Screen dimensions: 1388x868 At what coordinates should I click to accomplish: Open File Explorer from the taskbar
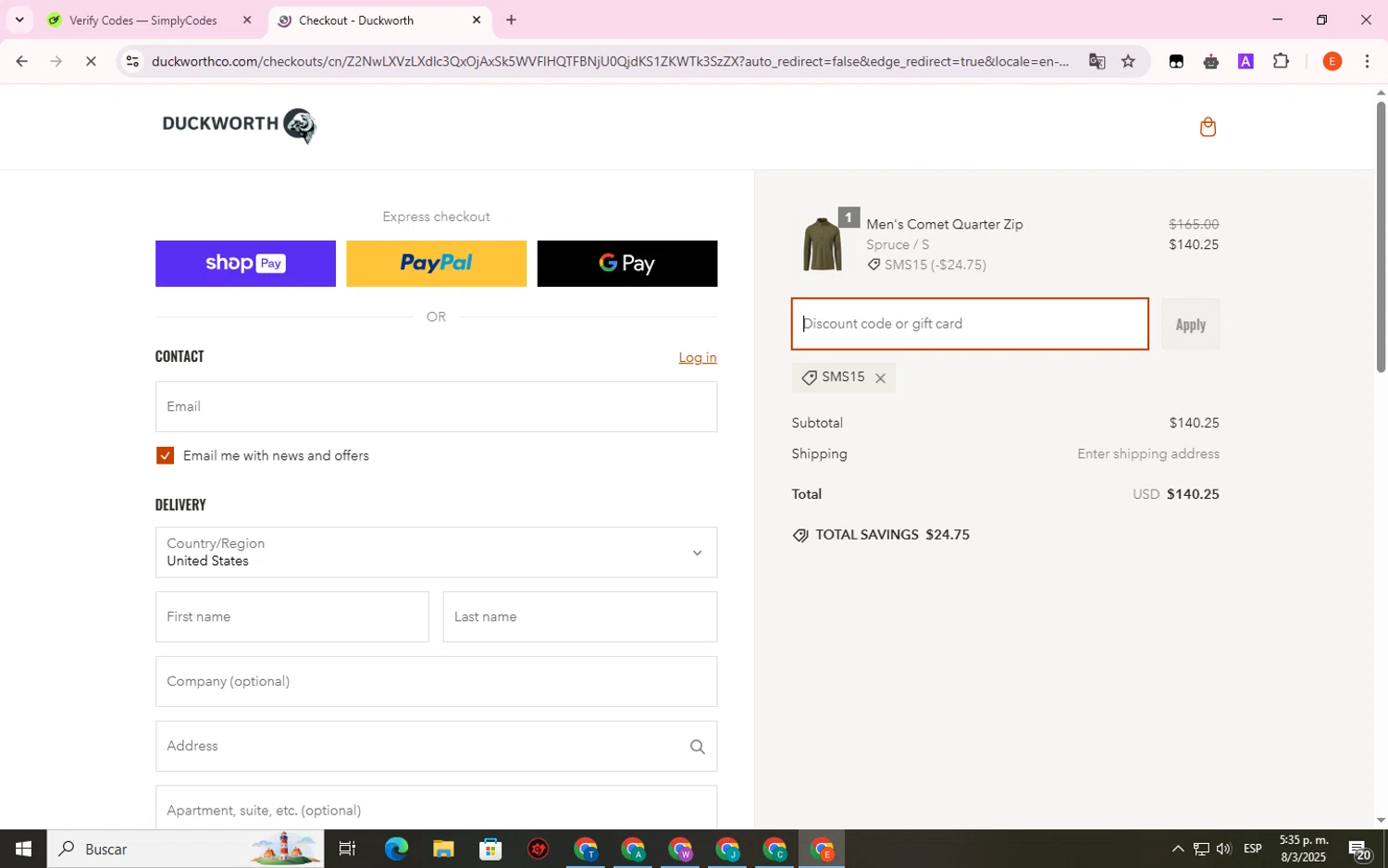(x=443, y=849)
